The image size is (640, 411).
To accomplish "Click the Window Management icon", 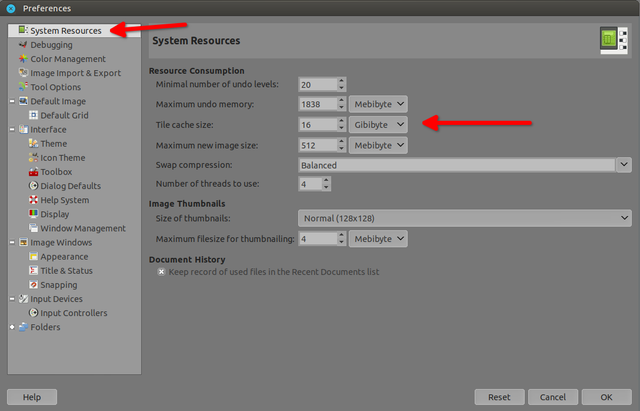I will click(33, 228).
